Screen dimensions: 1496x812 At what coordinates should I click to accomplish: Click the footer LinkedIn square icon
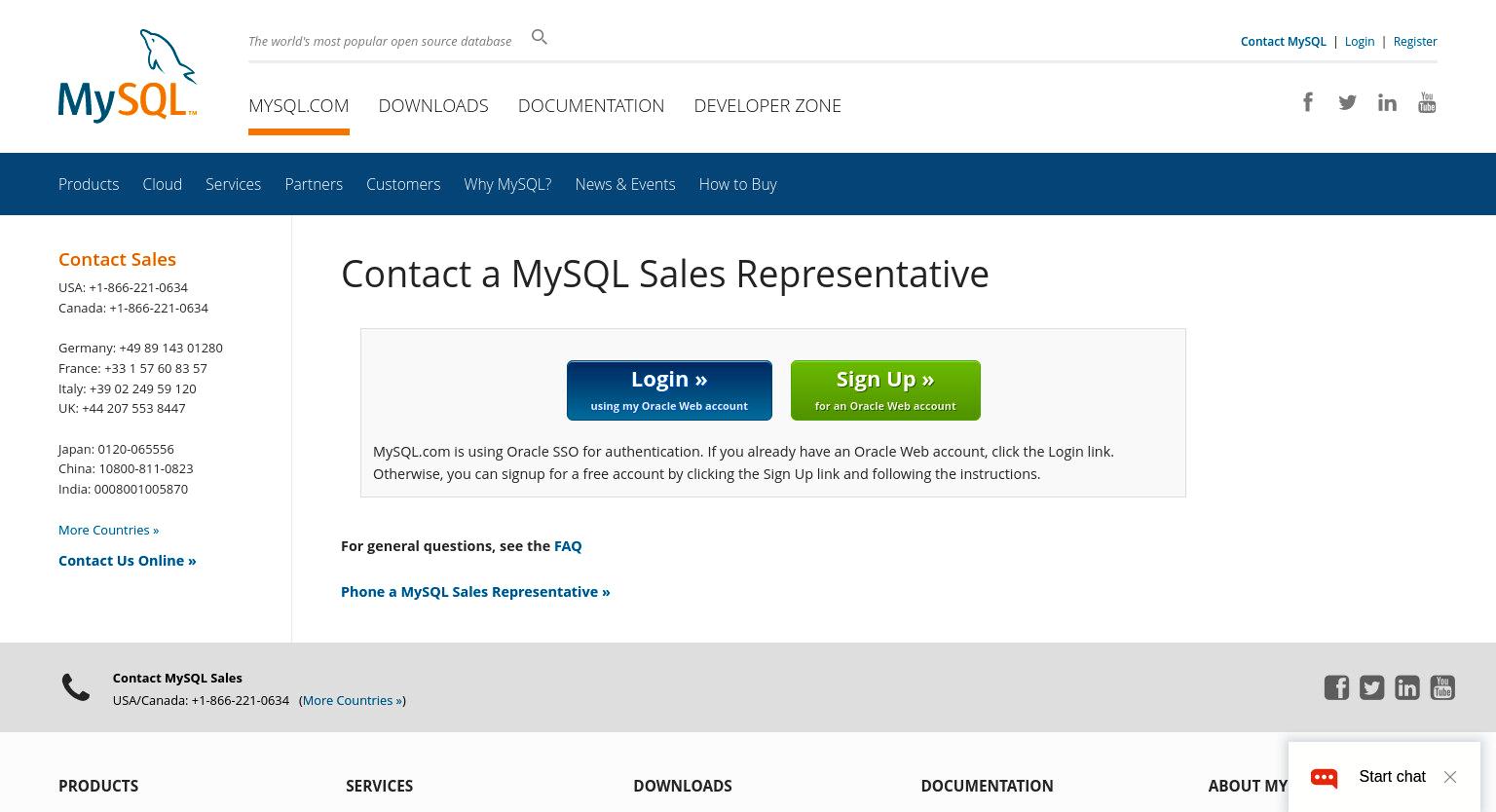click(1407, 687)
